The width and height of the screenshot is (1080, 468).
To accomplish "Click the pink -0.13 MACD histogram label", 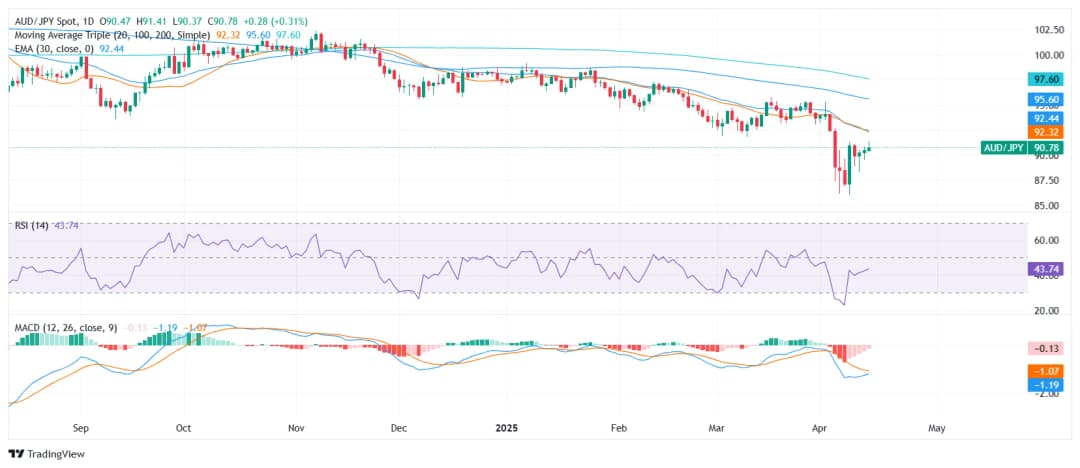I will pos(1046,348).
